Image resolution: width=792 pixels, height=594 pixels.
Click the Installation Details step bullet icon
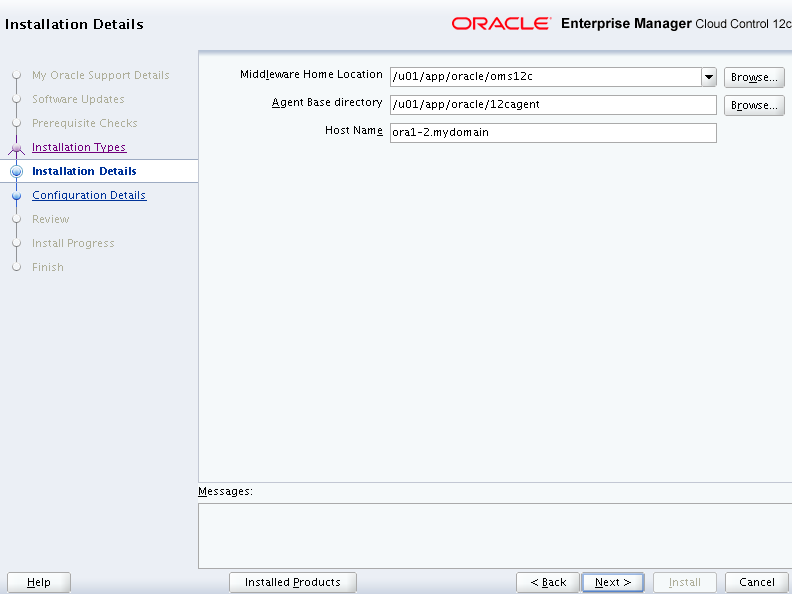(x=16, y=172)
